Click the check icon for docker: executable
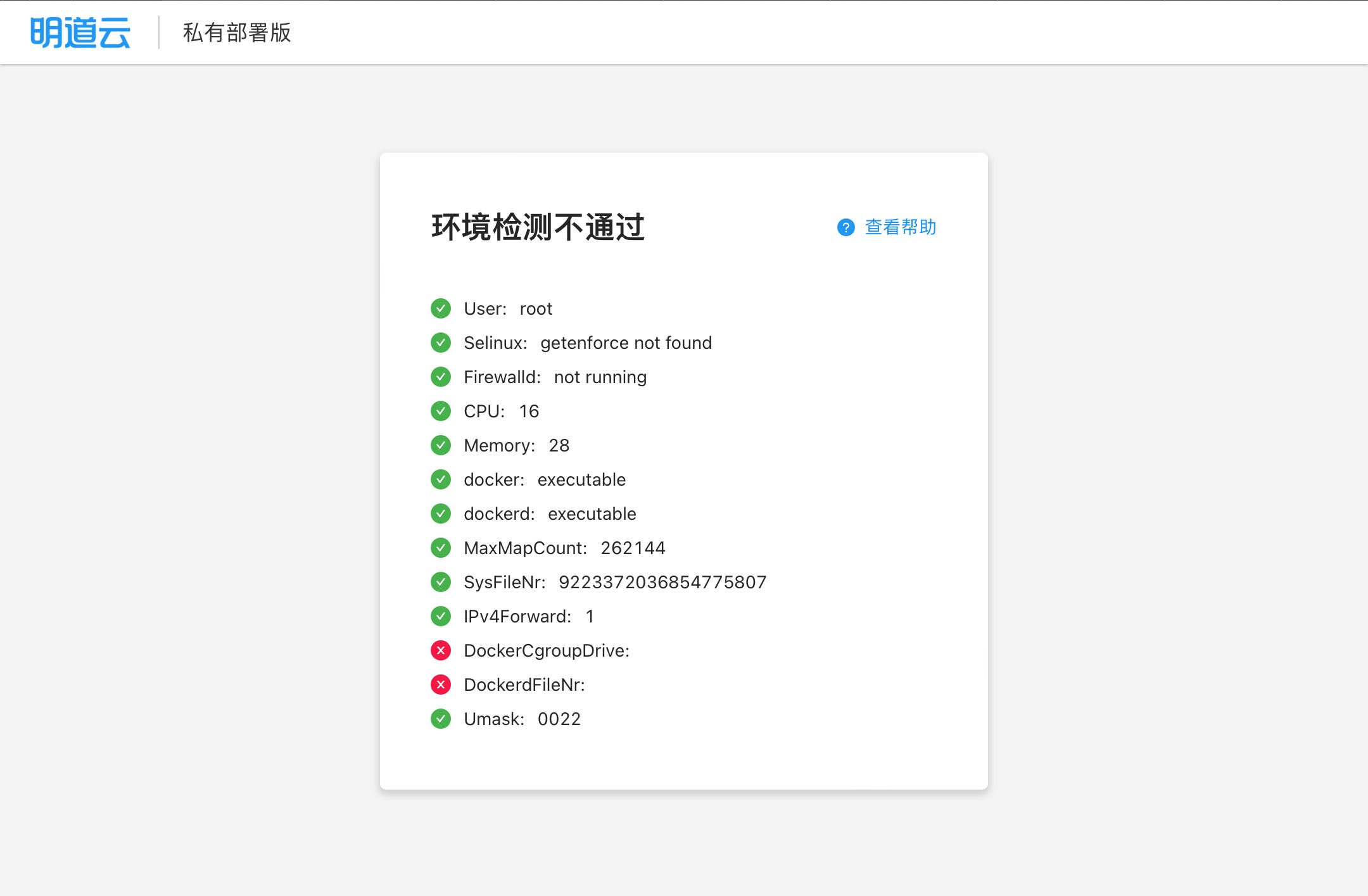 point(441,479)
